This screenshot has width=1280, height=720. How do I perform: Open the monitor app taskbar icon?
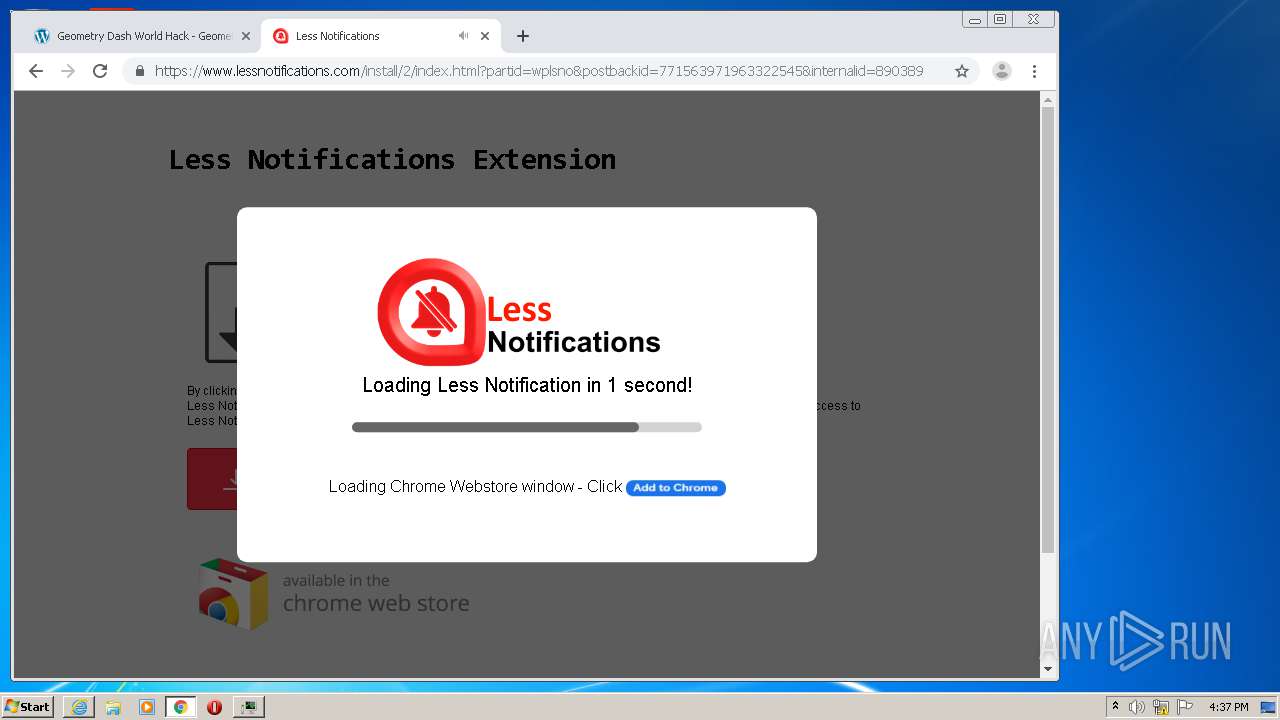[x=248, y=707]
